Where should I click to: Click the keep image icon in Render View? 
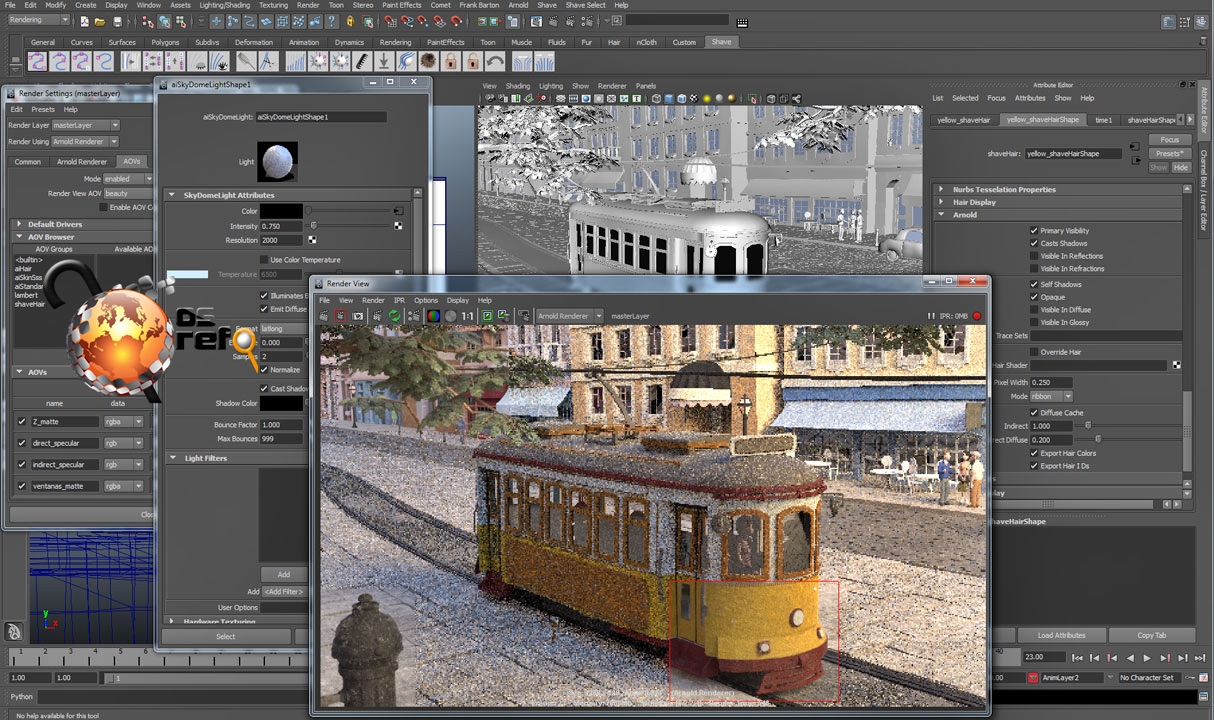[x=487, y=316]
